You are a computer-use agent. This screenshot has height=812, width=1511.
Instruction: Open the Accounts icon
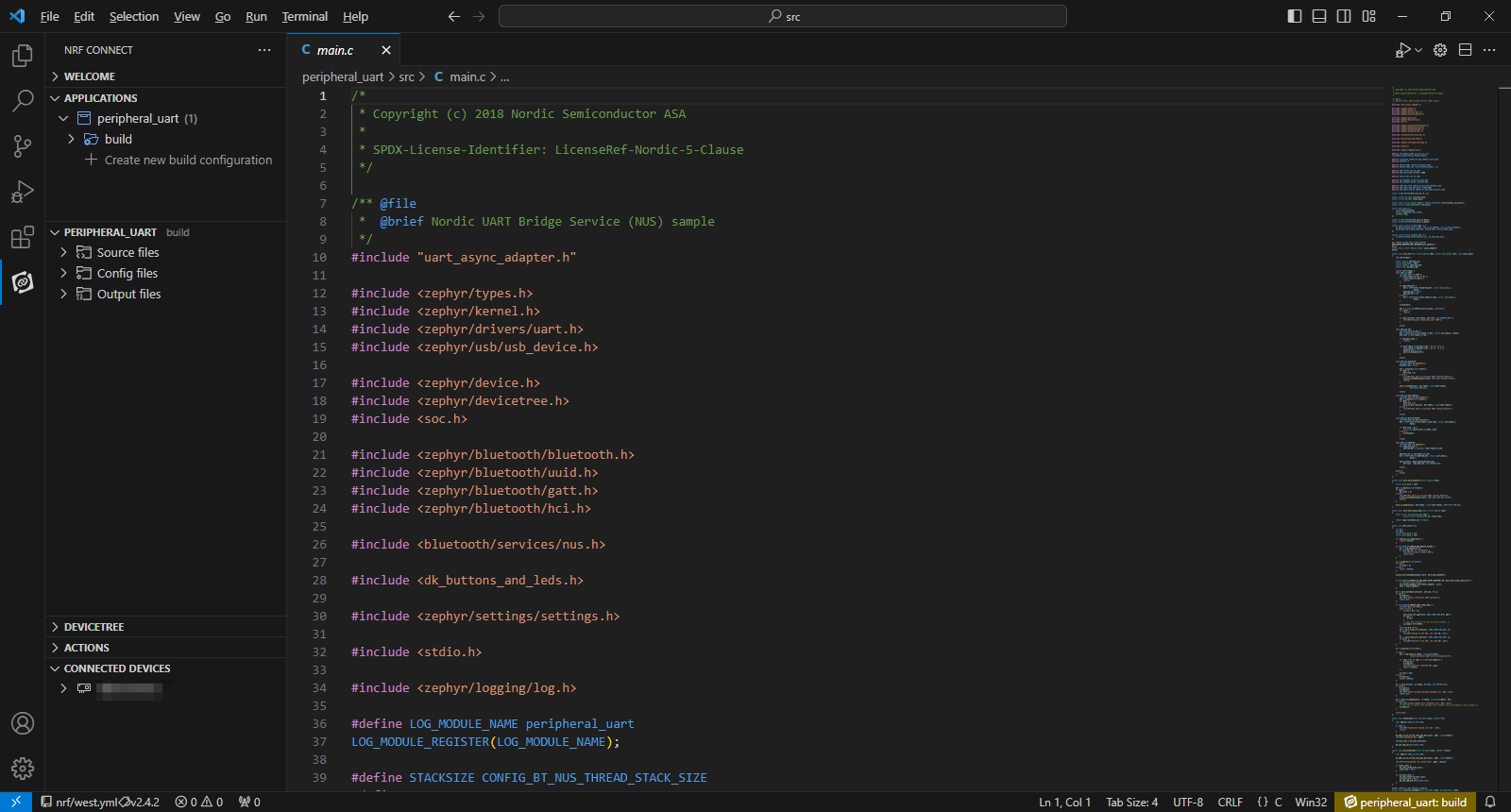pyautogui.click(x=23, y=723)
